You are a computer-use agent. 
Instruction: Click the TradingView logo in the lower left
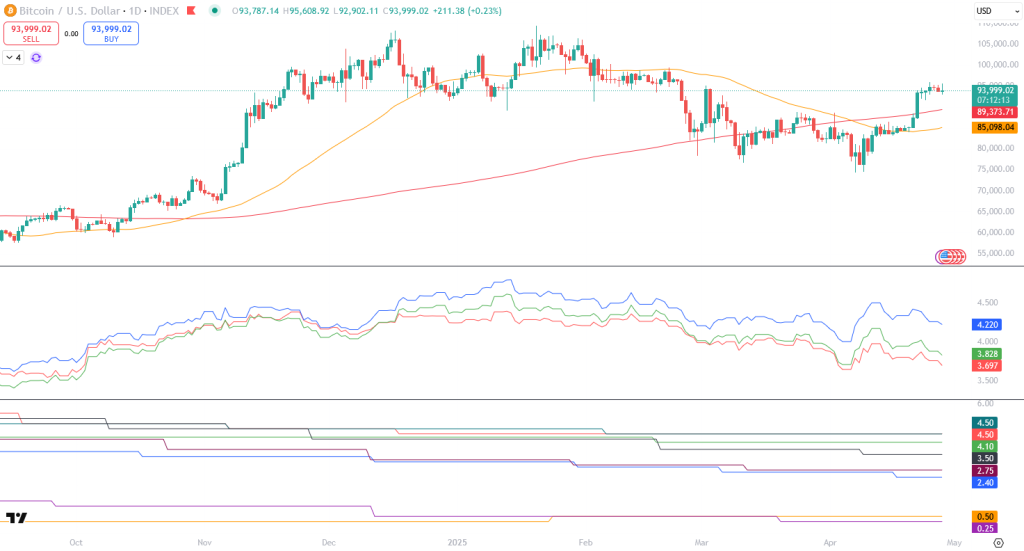[x=16, y=518]
